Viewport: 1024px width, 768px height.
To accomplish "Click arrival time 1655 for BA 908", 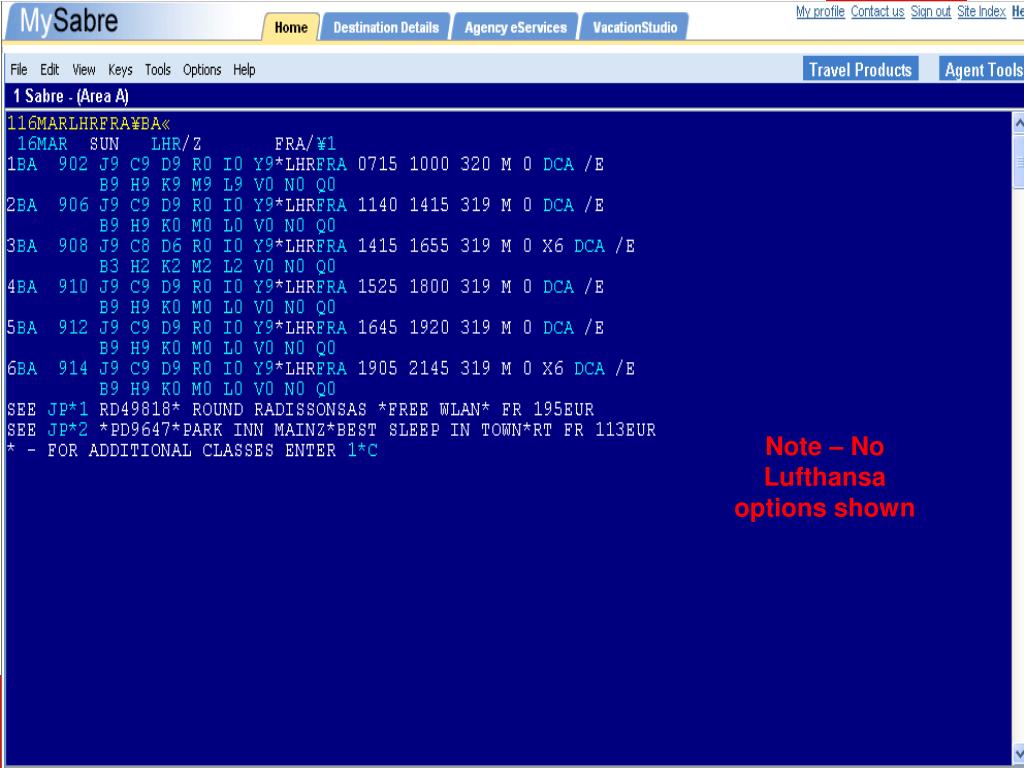I will point(429,246).
